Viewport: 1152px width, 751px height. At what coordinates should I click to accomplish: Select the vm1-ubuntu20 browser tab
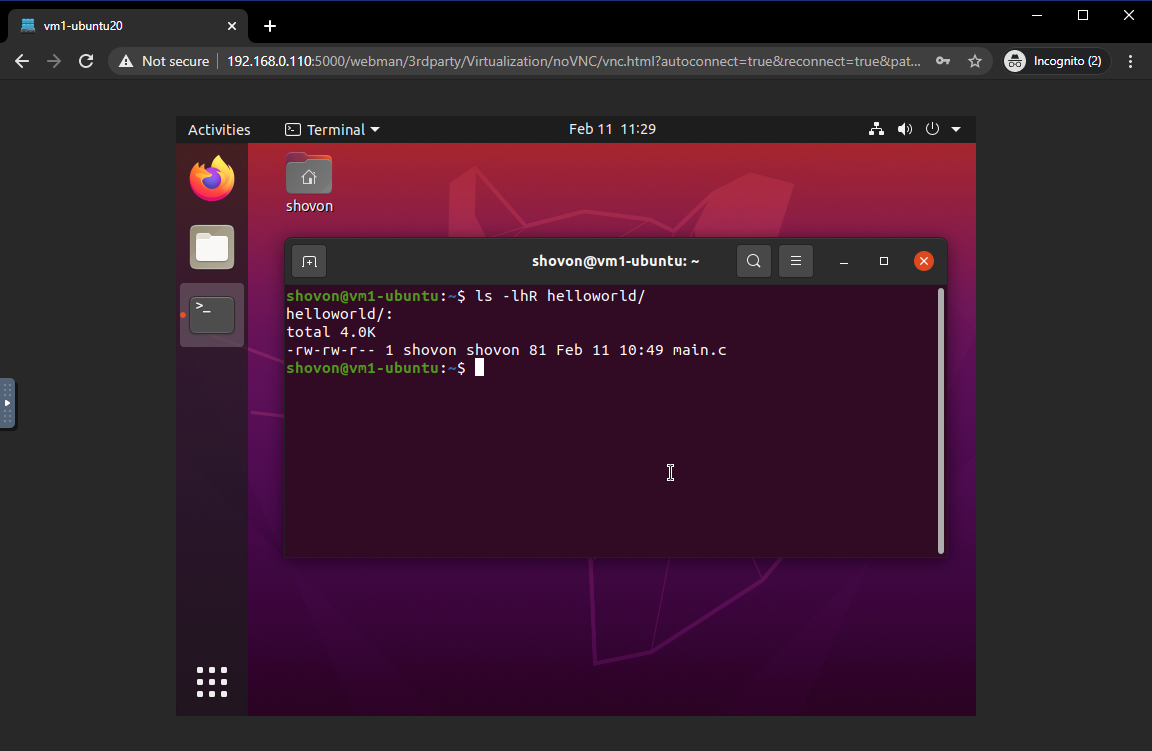[120, 26]
